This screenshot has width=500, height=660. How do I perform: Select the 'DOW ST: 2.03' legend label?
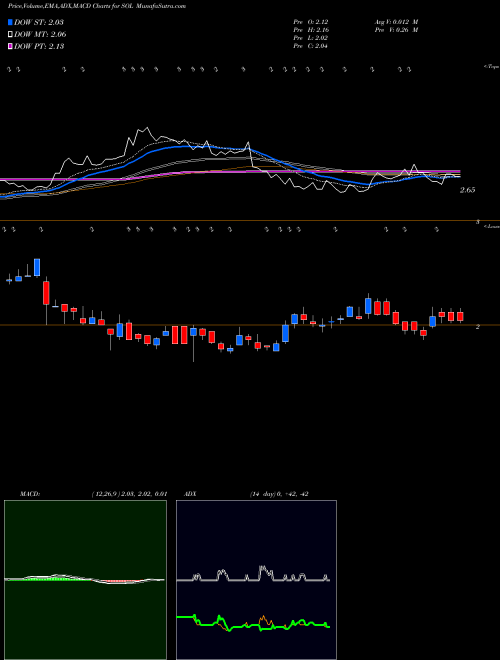(39, 22)
